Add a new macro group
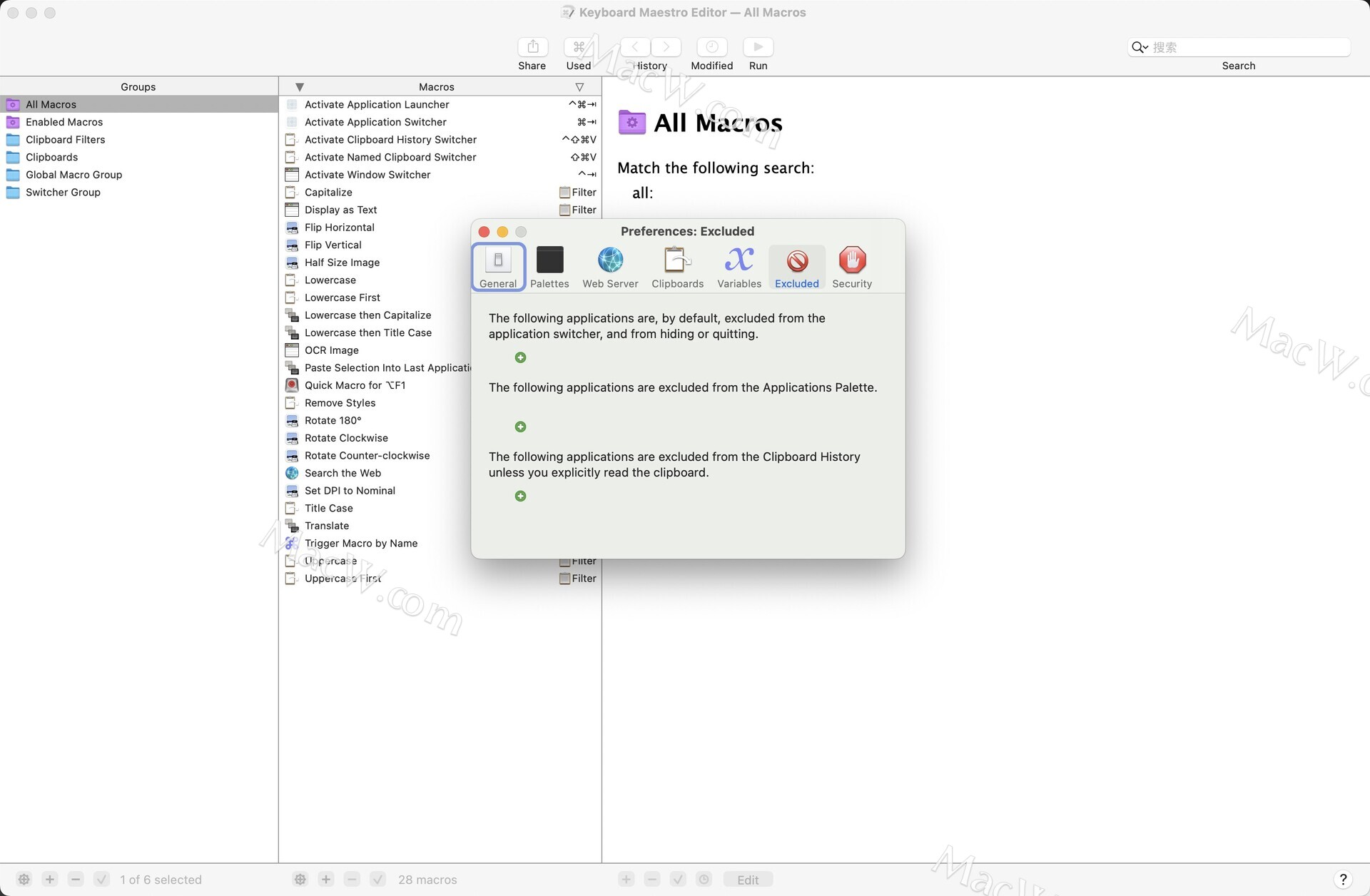Image resolution: width=1370 pixels, height=896 pixels. (50, 880)
